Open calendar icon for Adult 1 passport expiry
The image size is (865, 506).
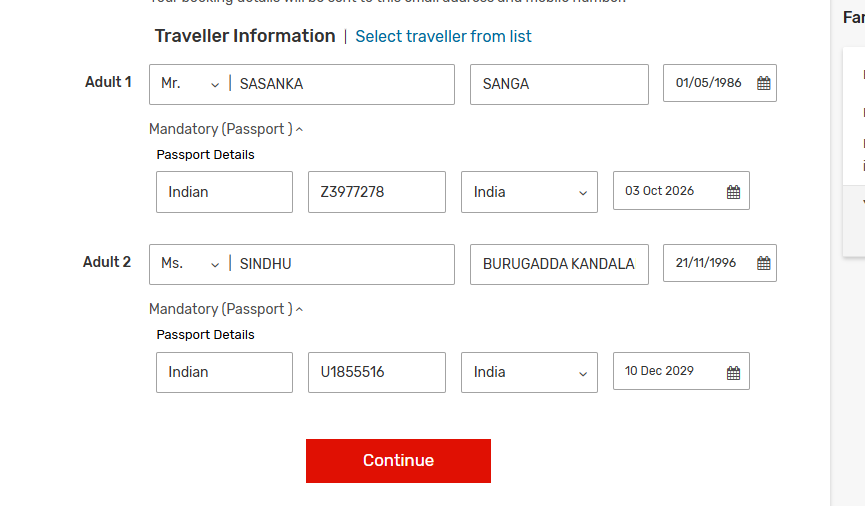coord(733,192)
